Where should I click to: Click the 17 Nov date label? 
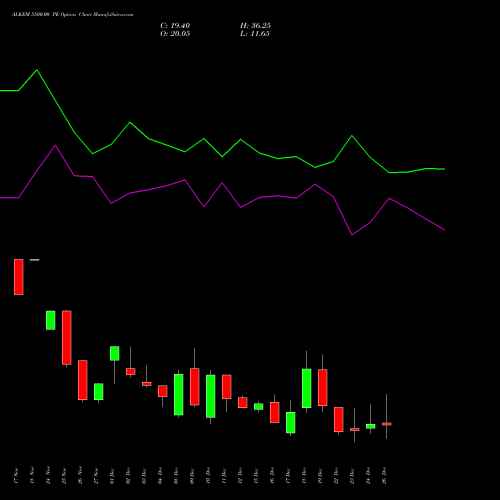coord(16,476)
